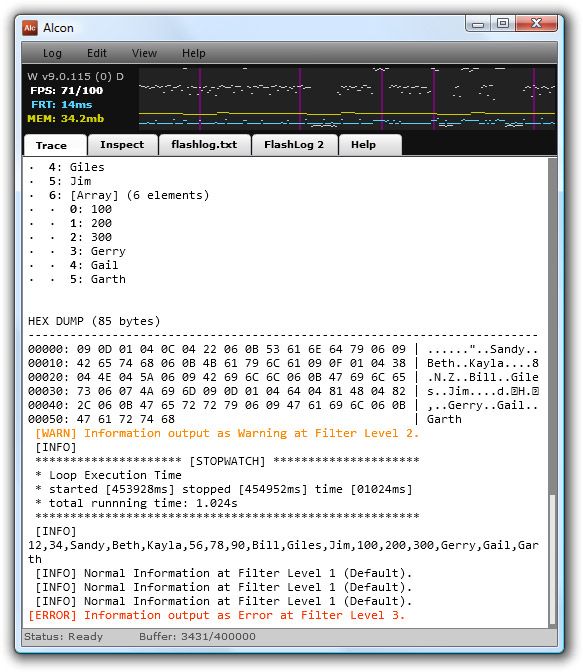Open the Log menu

(52, 53)
